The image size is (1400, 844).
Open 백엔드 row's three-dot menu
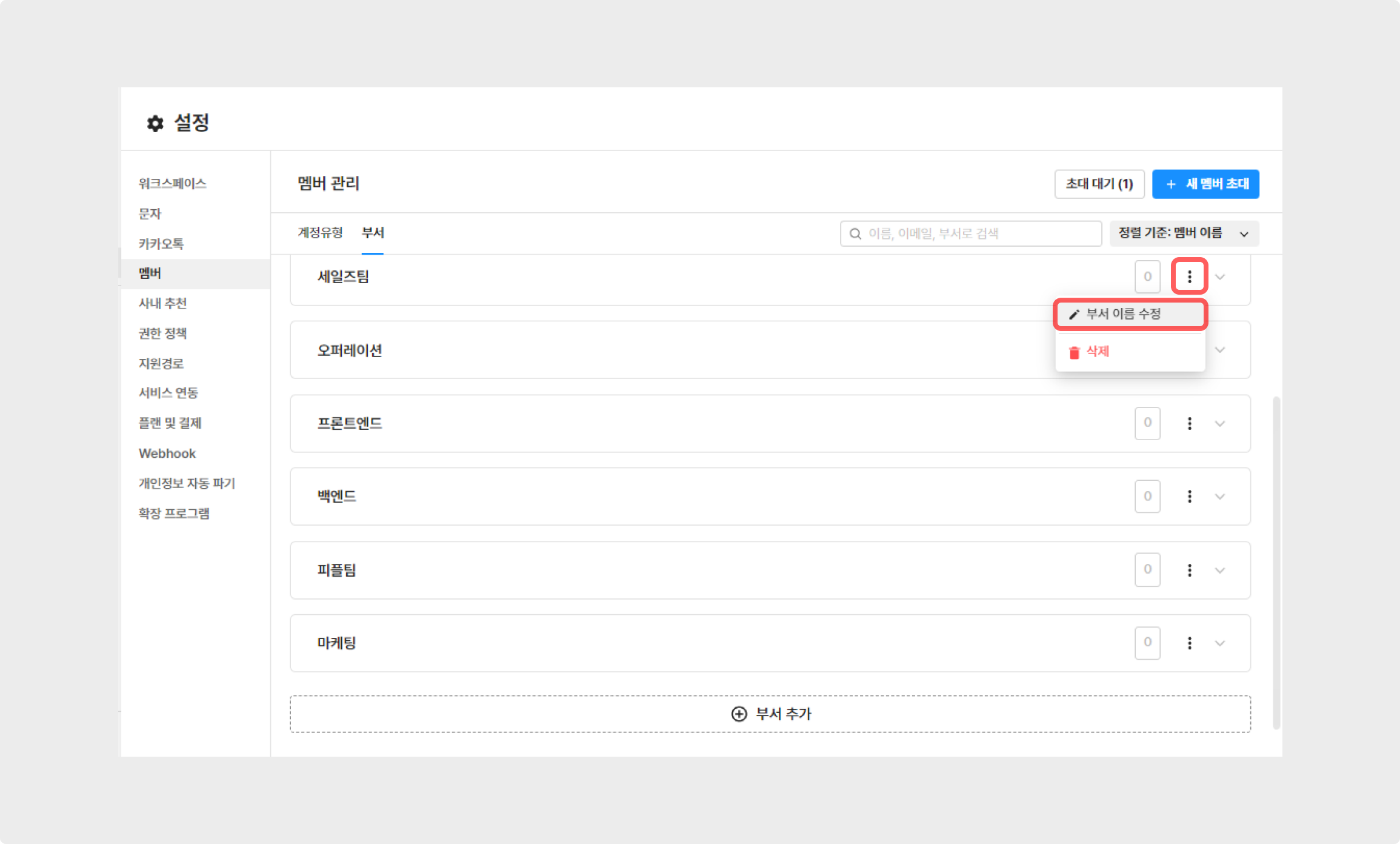(1189, 497)
